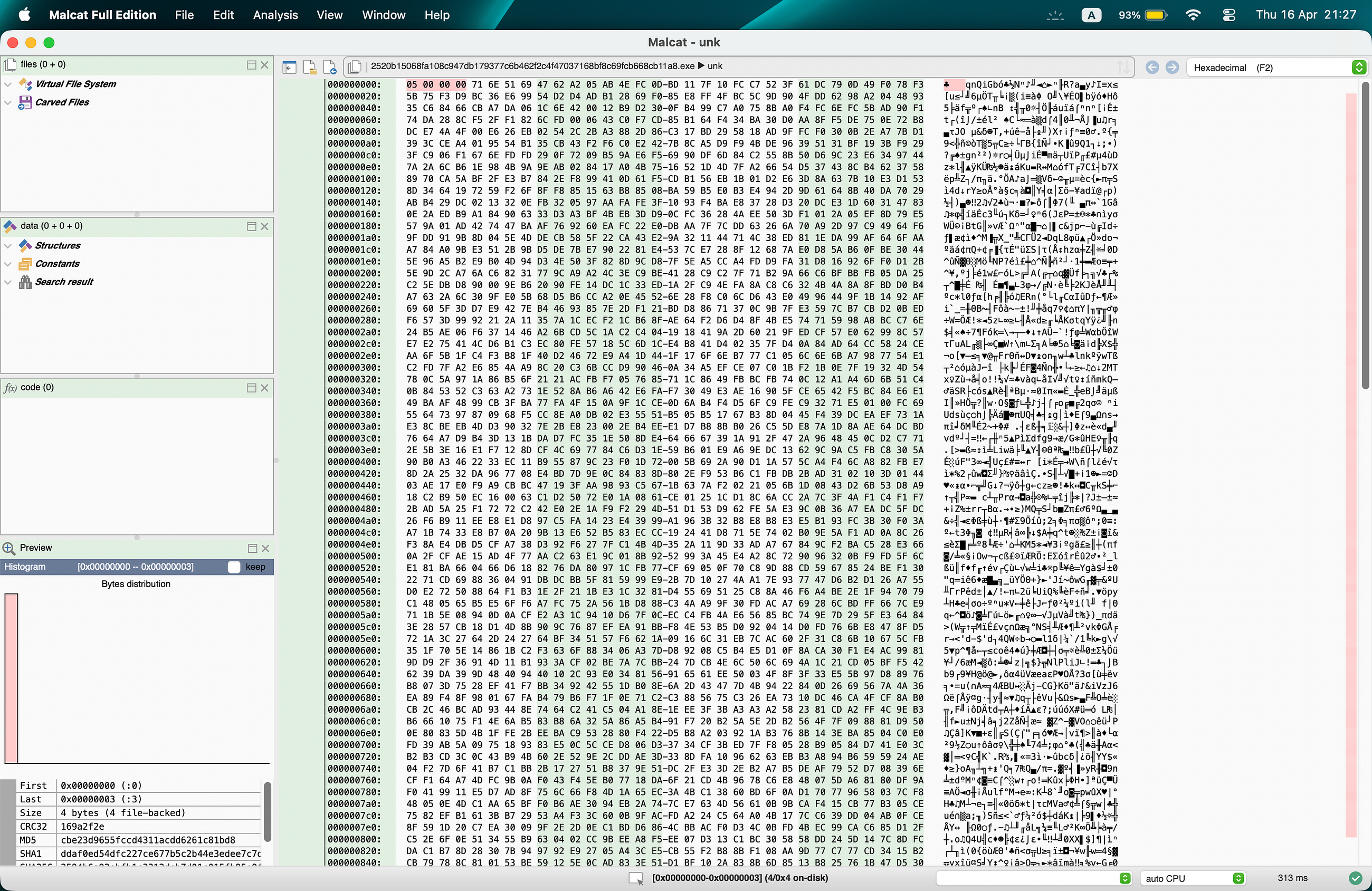Click the files panel header icon
1372x891 pixels.
(10, 64)
